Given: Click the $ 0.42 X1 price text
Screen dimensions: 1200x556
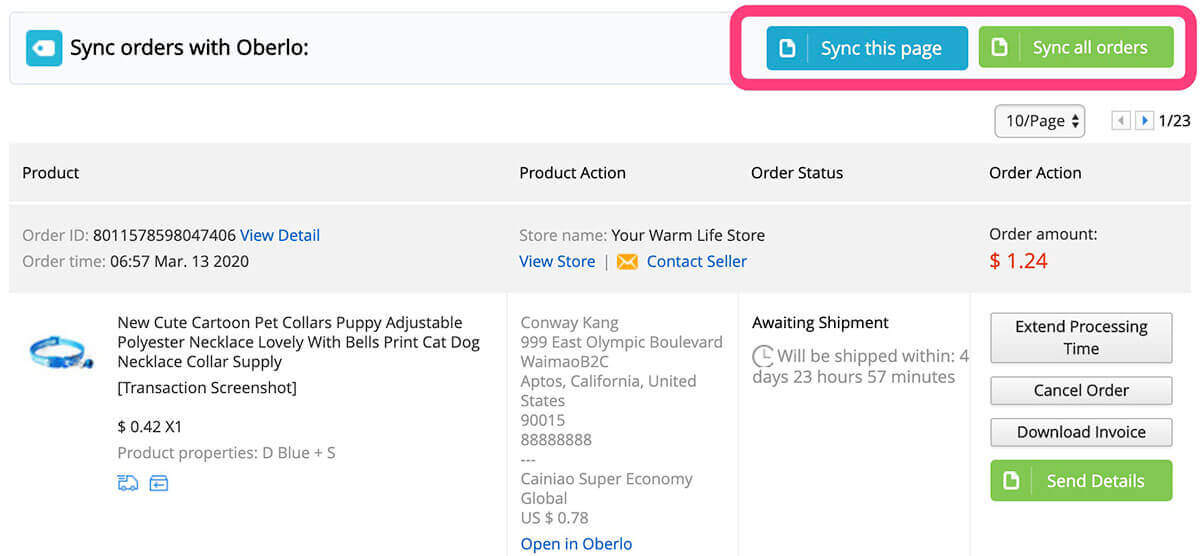Looking at the screenshot, I should click(150, 427).
